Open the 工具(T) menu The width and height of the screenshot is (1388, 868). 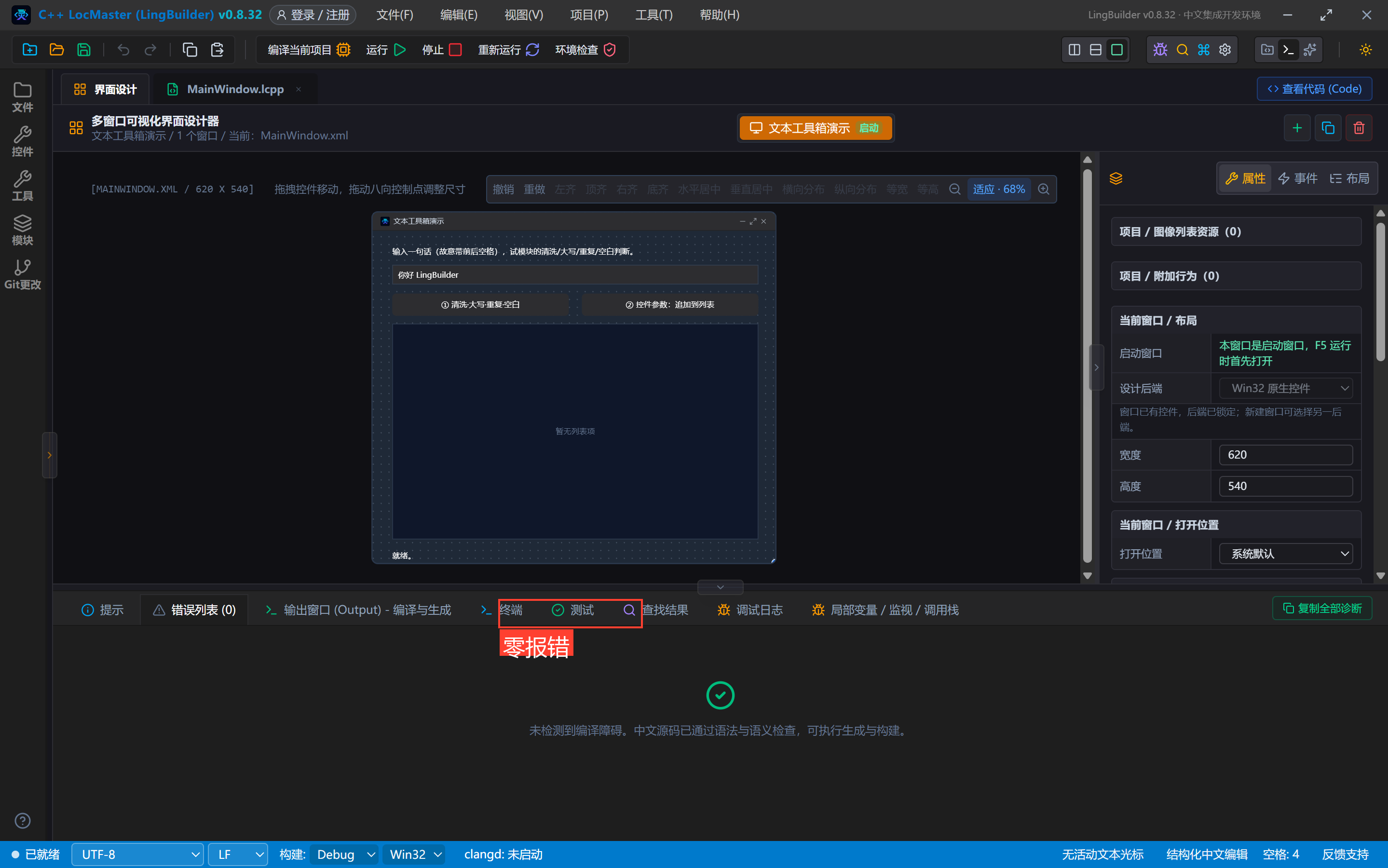click(x=654, y=15)
